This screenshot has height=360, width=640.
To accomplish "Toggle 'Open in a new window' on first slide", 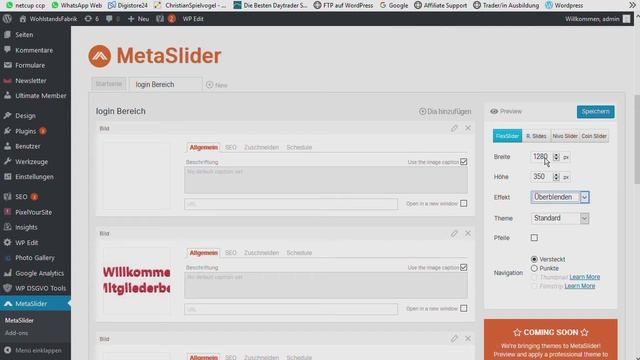I will 464,203.
